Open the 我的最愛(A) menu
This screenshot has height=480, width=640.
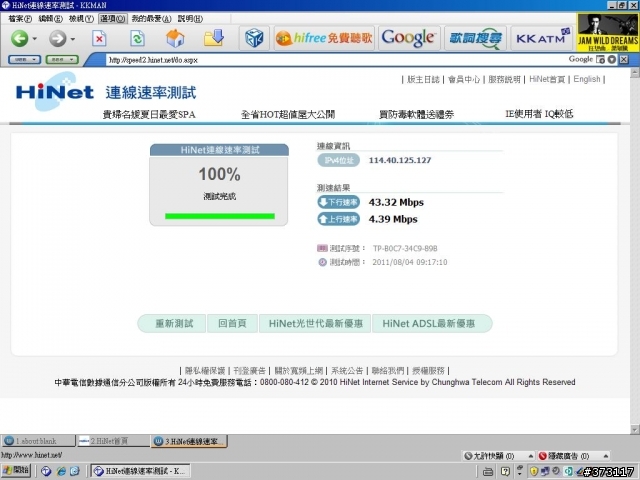click(151, 19)
